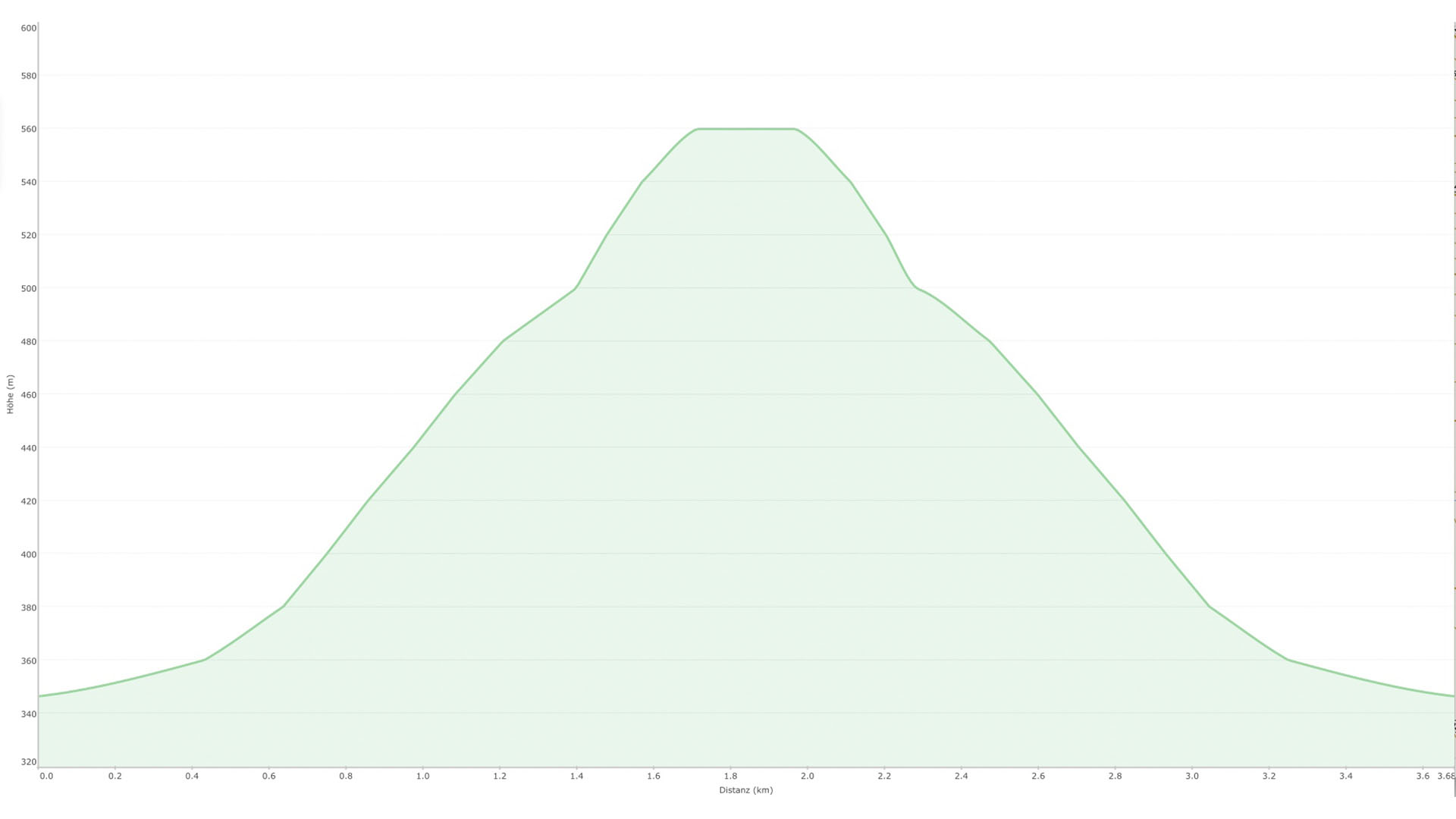Image resolution: width=1456 pixels, height=819 pixels.
Task: Click the profile line at its right end point
Action: tap(1453, 696)
